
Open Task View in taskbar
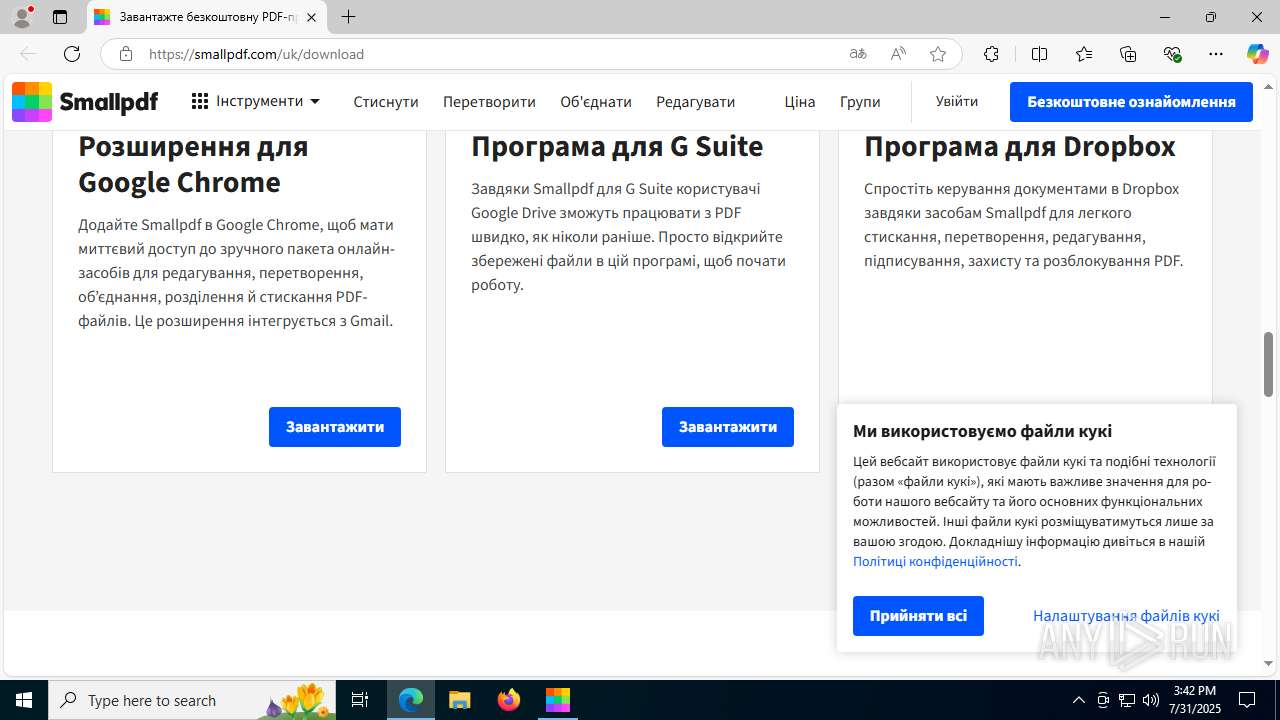360,700
